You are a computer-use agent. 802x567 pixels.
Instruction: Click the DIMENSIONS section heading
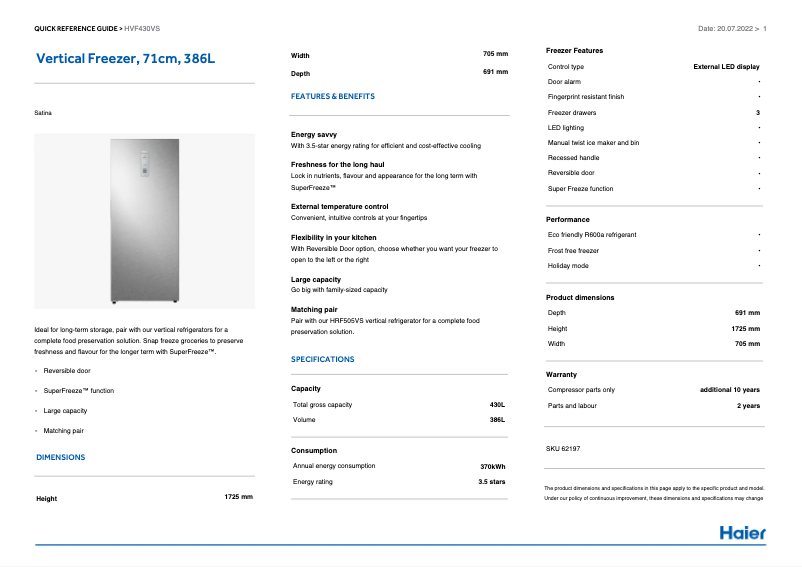[60, 457]
